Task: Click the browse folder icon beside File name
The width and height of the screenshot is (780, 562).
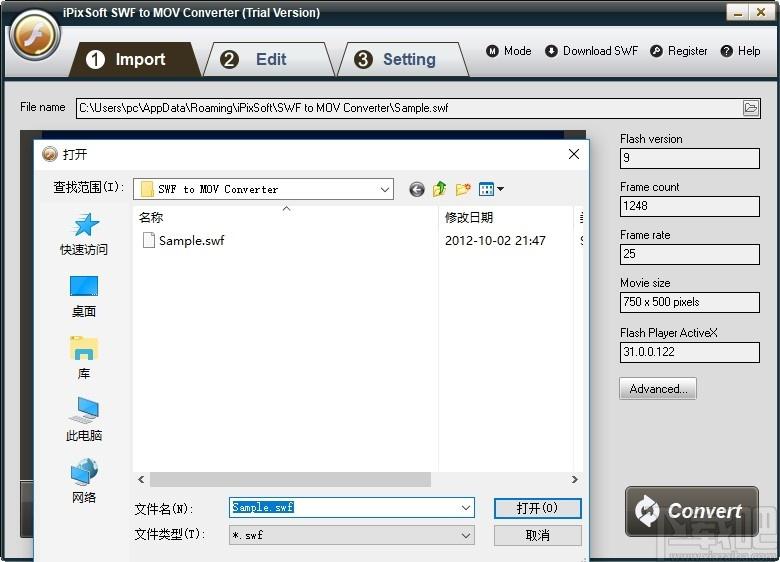Action: click(x=751, y=108)
